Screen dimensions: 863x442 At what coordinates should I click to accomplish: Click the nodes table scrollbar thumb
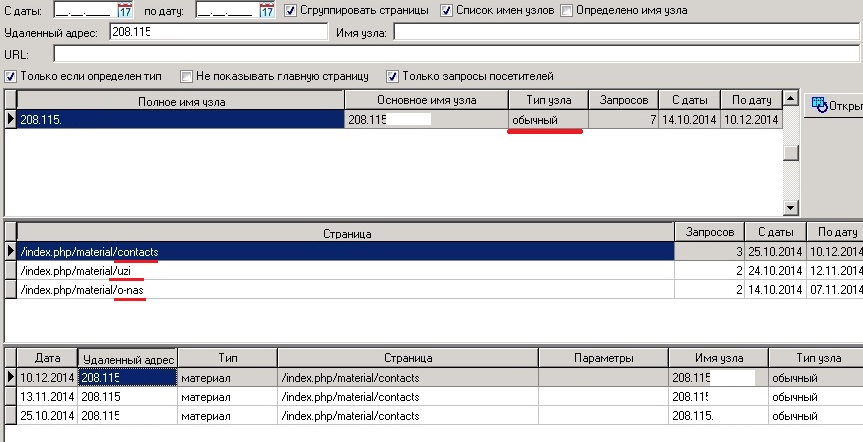point(791,152)
